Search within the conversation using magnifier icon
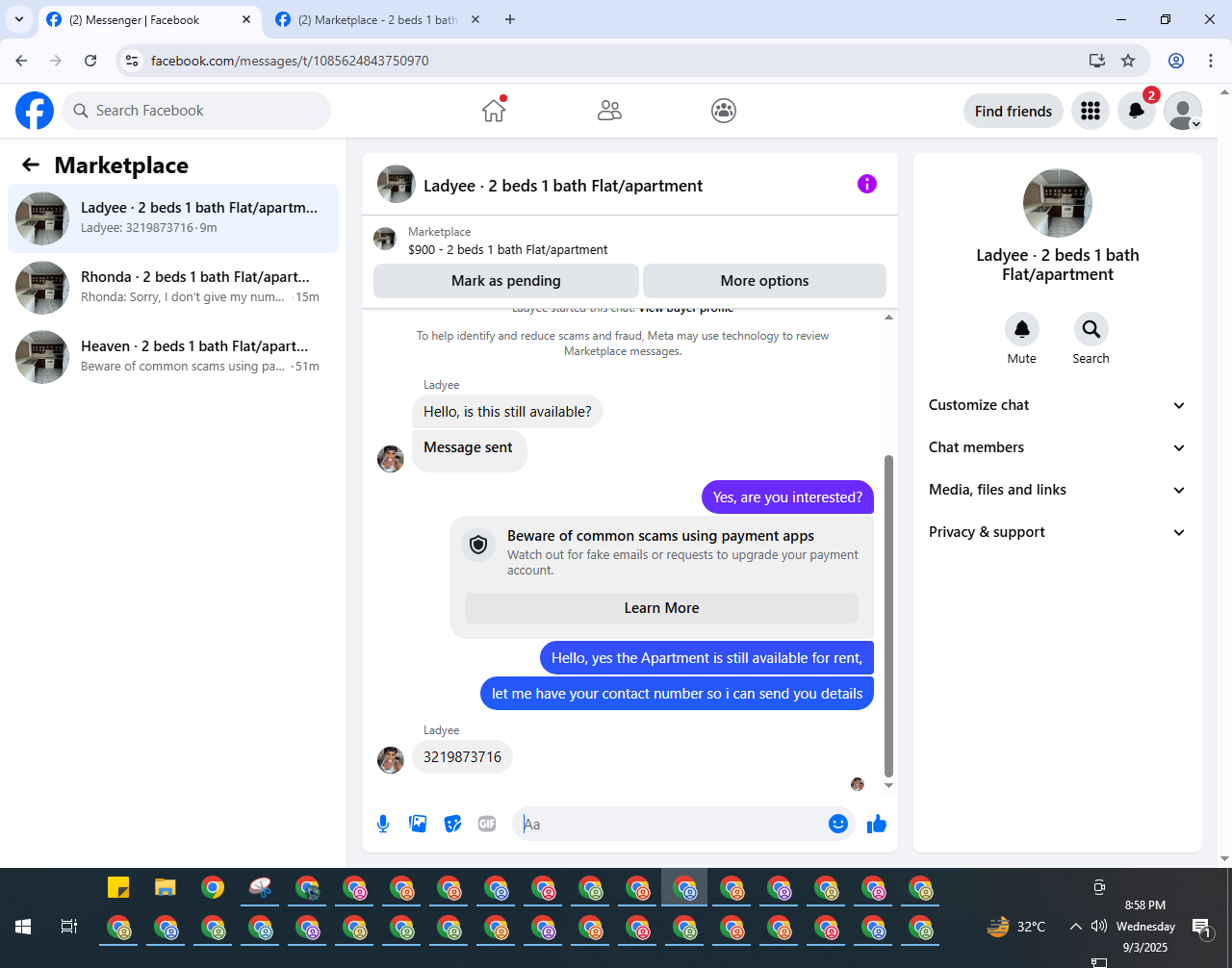Screen dimensions: 1232x968 coord(1091,329)
